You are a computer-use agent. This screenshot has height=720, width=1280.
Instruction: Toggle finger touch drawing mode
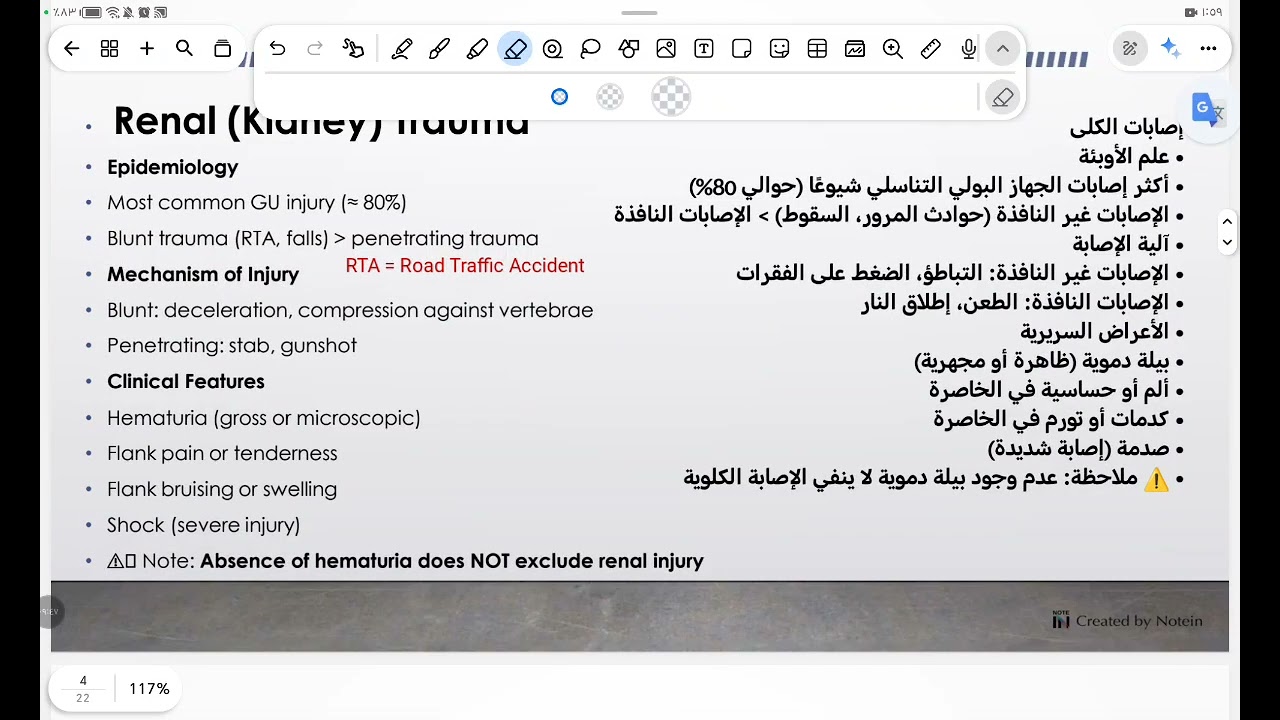[x=353, y=49]
